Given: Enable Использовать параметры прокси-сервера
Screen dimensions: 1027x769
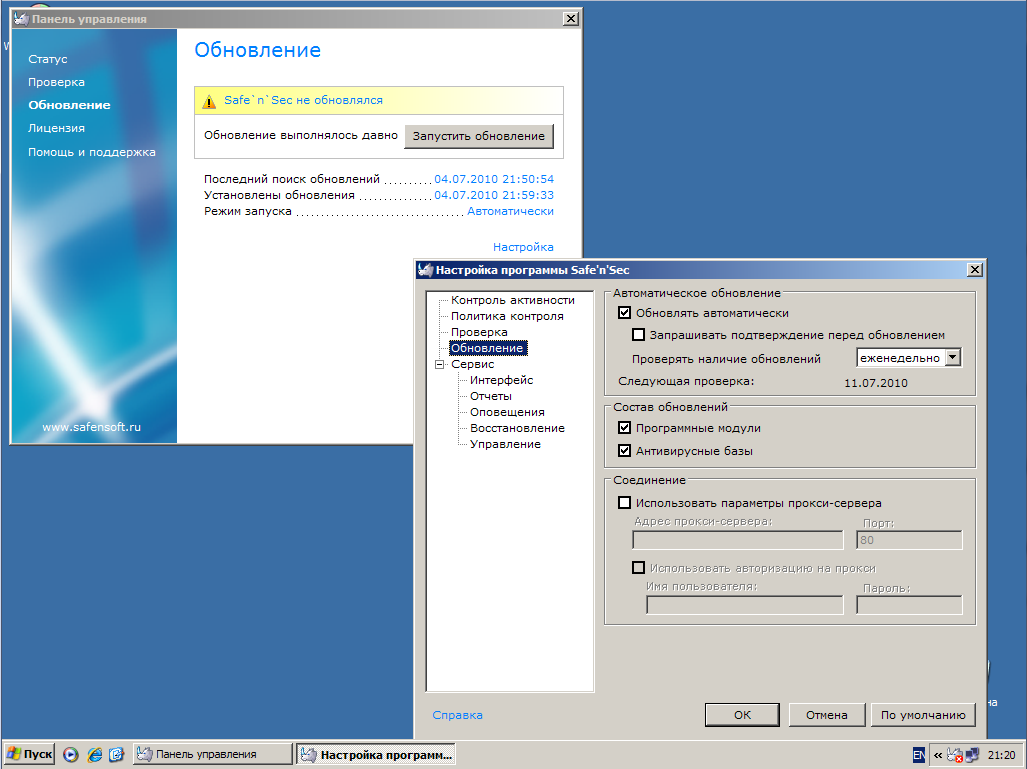Looking at the screenshot, I should [x=625, y=503].
